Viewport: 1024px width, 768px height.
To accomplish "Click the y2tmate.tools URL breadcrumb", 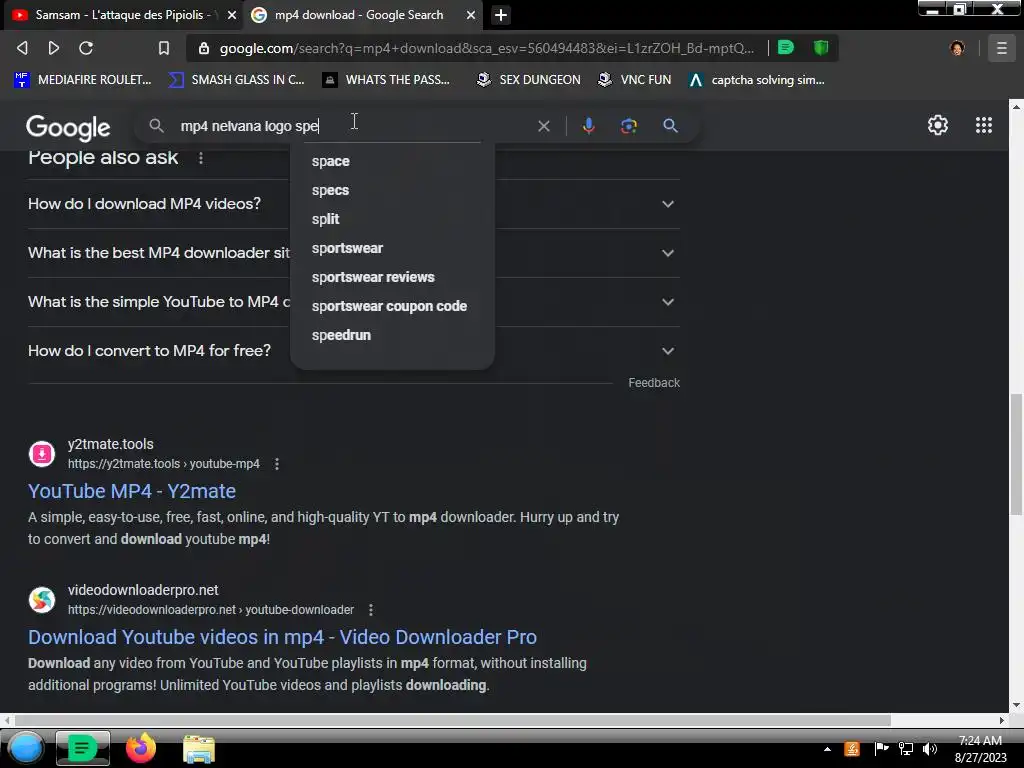I will pyautogui.click(x=163, y=464).
